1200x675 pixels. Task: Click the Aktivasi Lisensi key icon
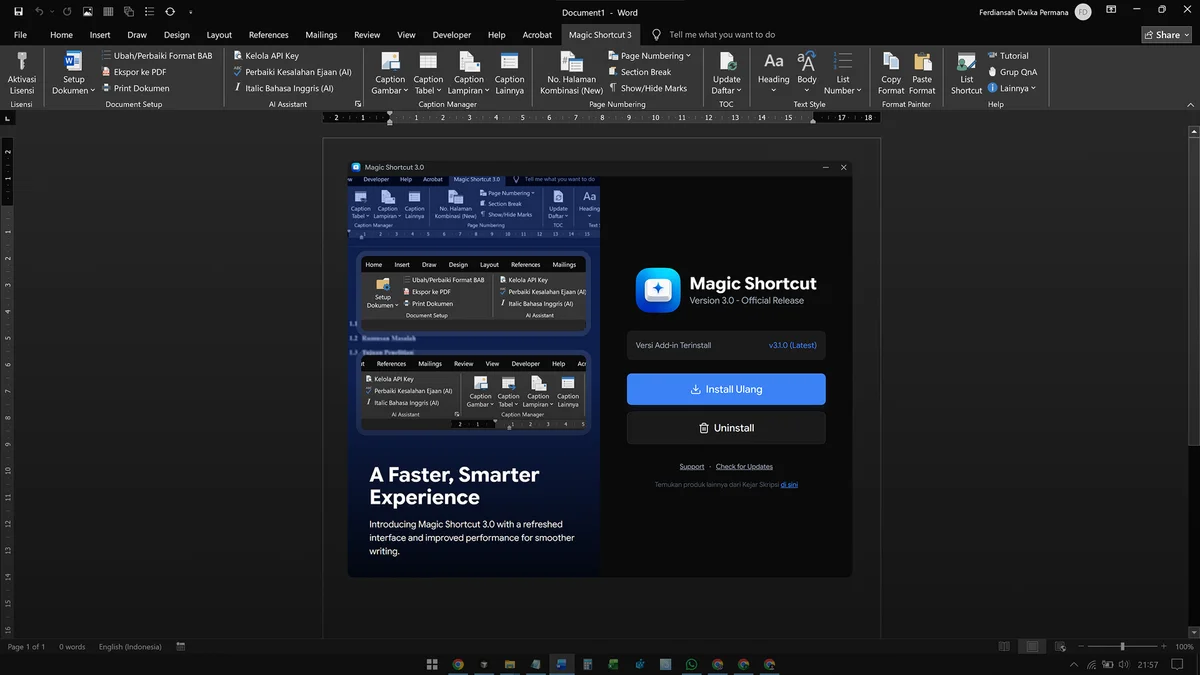point(21,60)
